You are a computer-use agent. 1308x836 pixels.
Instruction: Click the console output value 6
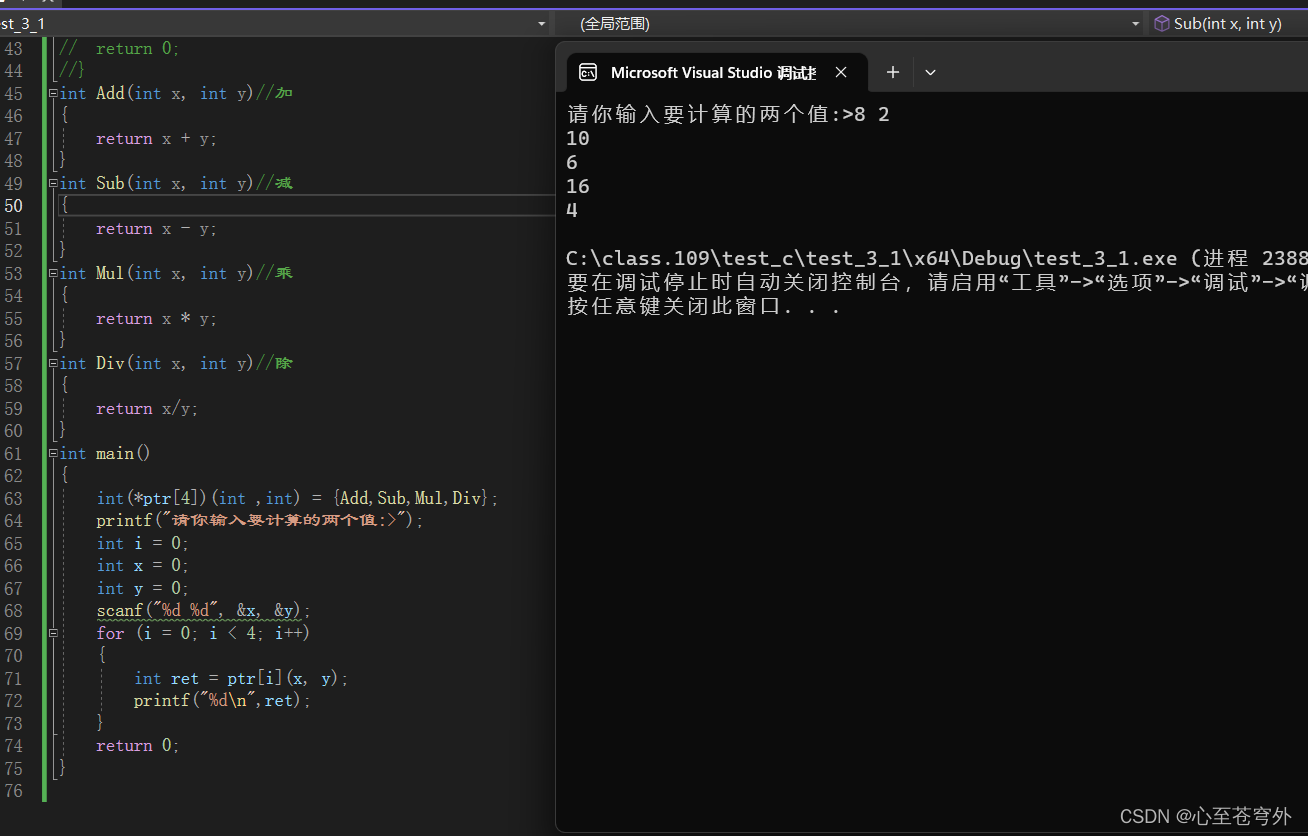click(x=572, y=162)
